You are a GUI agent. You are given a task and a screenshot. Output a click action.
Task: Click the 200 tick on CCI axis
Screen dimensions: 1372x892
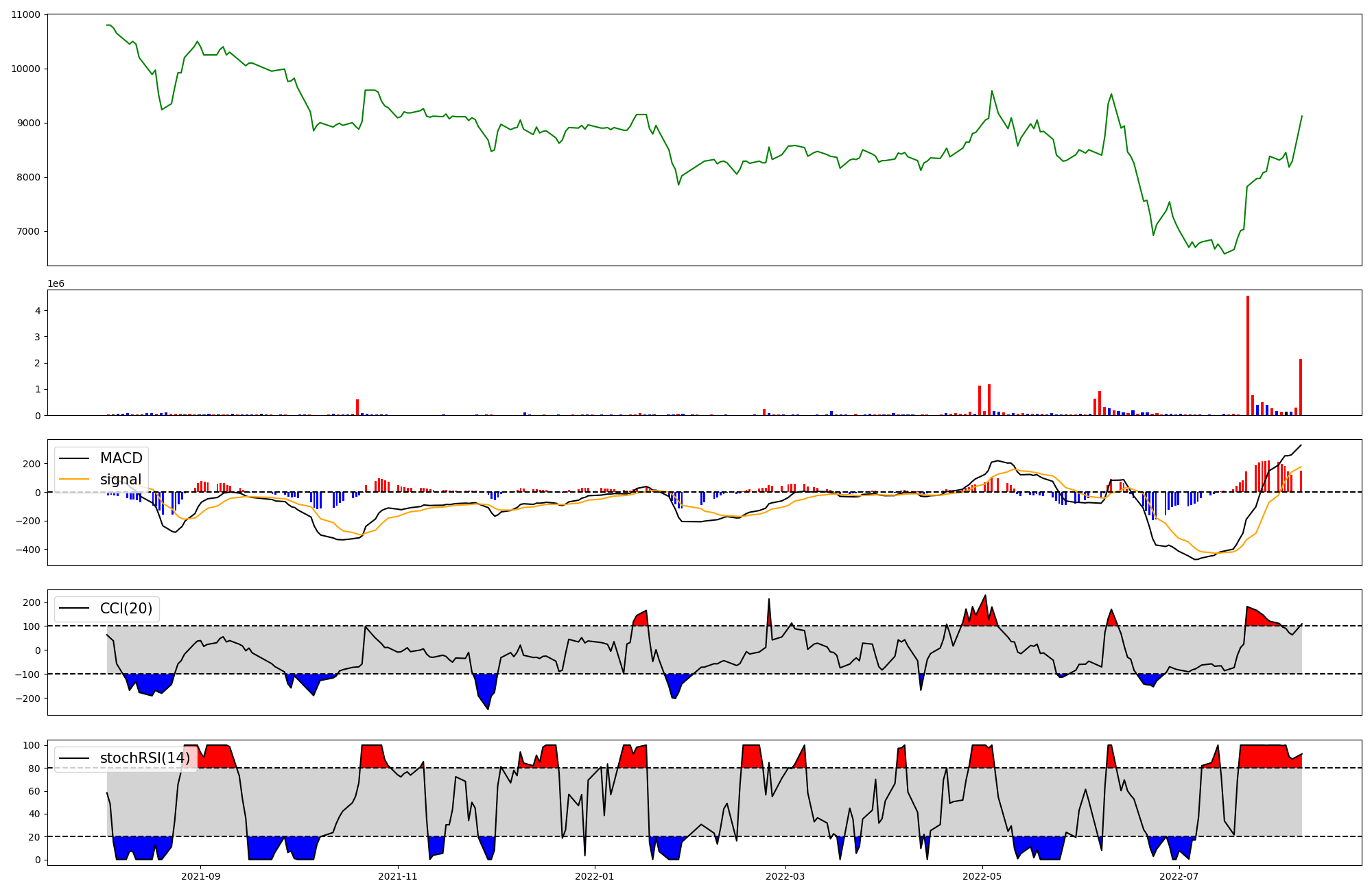coord(32,602)
